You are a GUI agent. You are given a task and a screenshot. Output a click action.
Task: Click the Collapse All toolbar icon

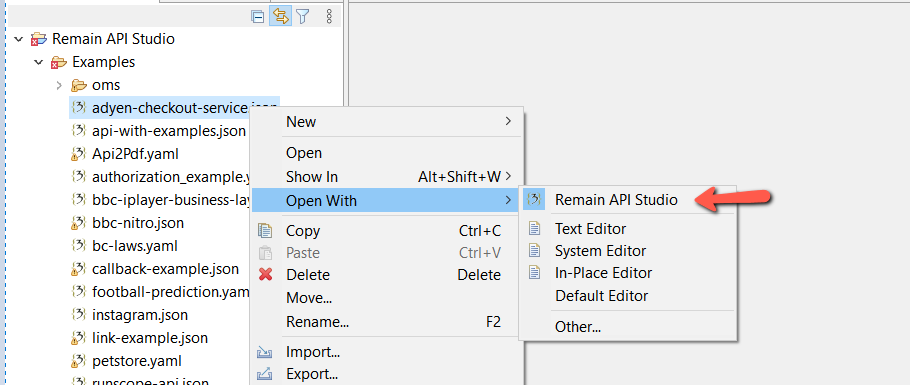click(258, 16)
